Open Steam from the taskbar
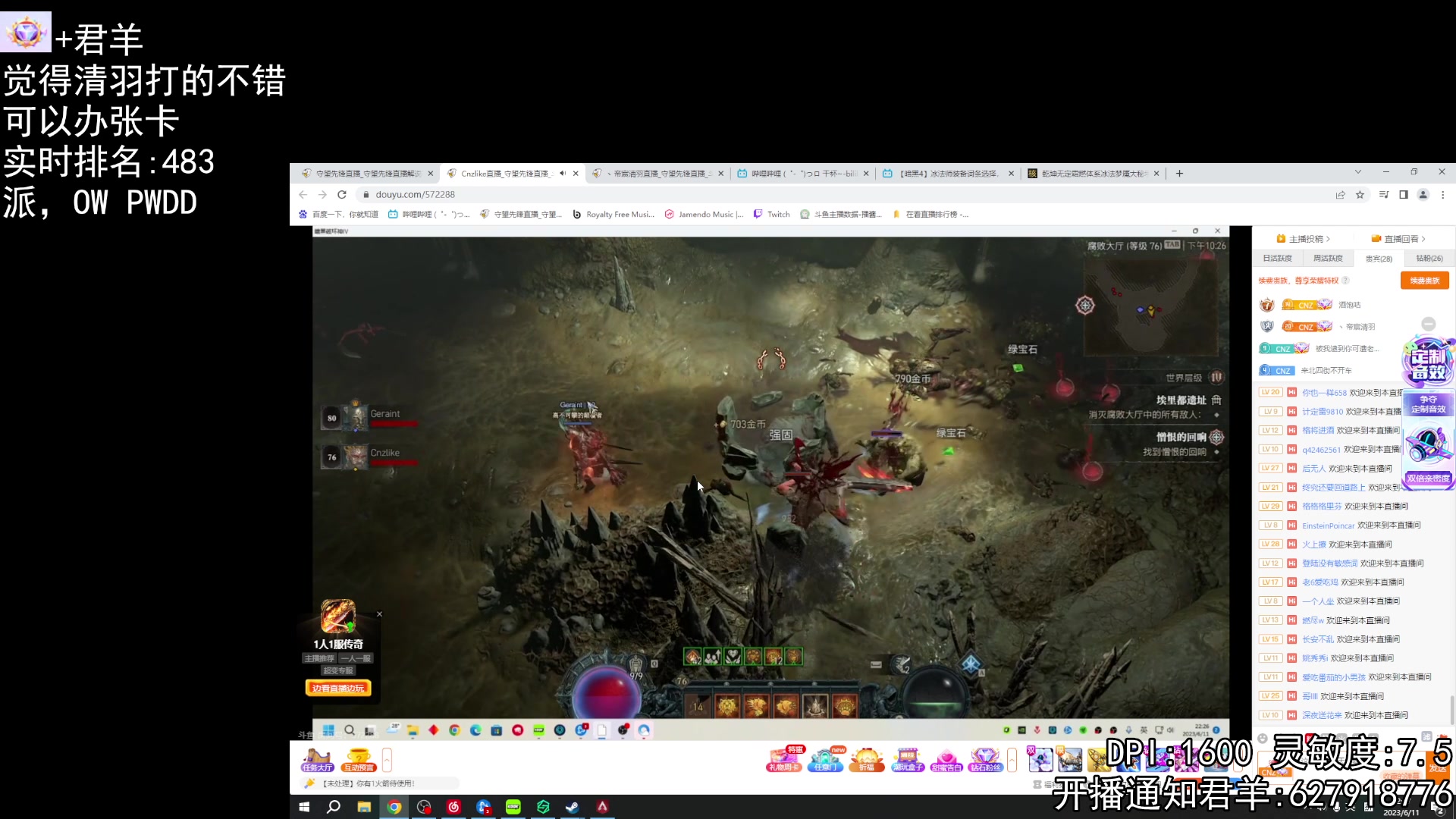 click(x=573, y=807)
